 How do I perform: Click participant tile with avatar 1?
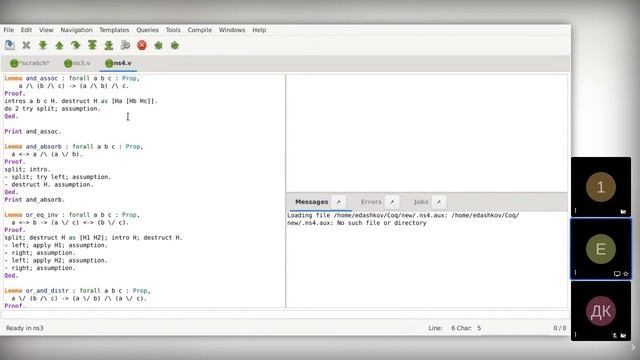point(601,187)
